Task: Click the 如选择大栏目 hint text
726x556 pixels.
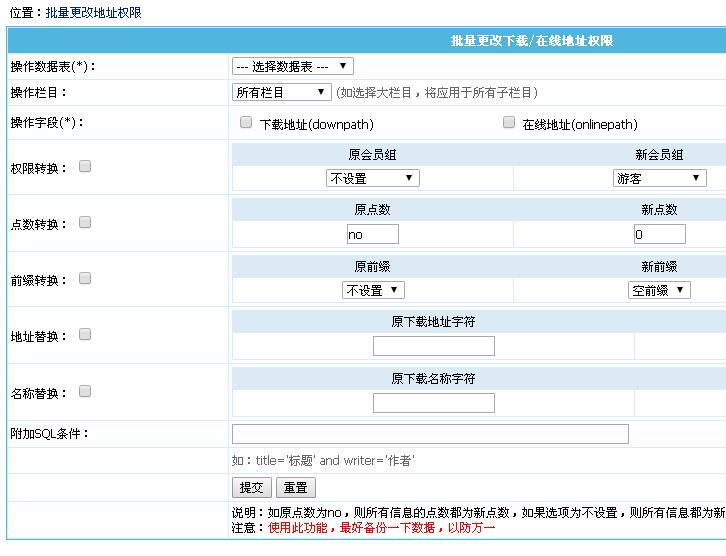Action: tap(437, 93)
